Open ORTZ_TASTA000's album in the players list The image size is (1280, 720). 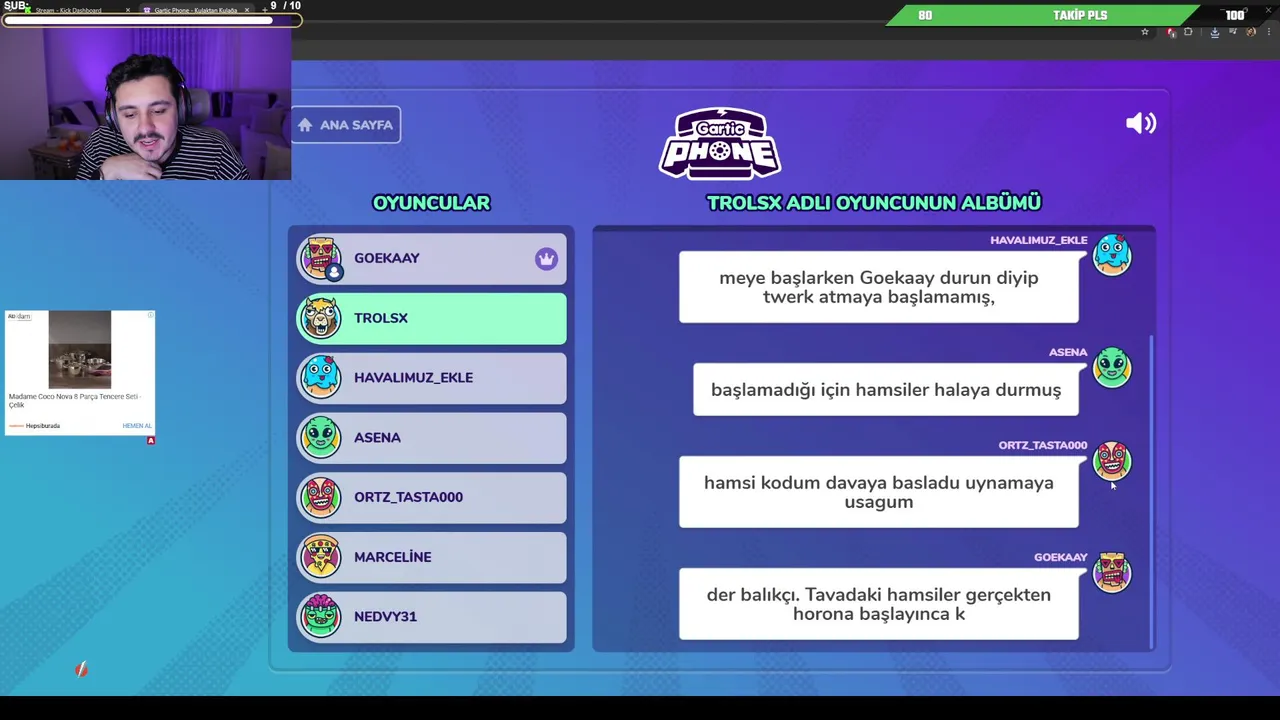tap(432, 497)
